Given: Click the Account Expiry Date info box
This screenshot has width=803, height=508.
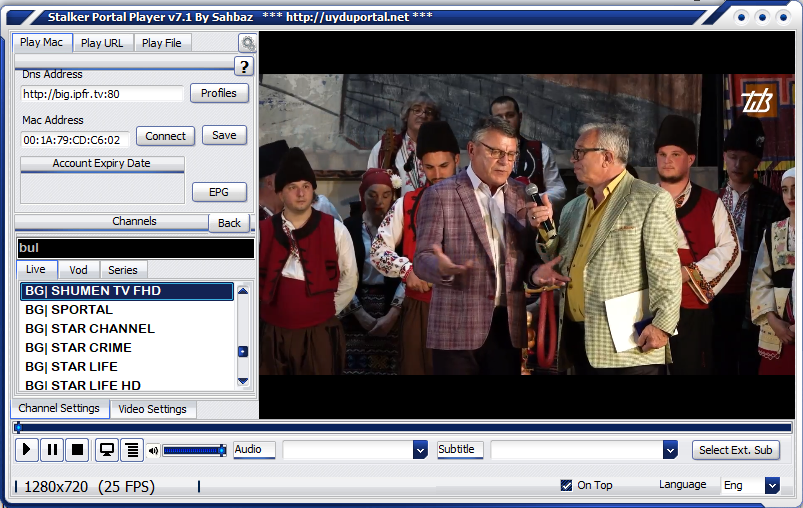Looking at the screenshot, I should pos(102,188).
